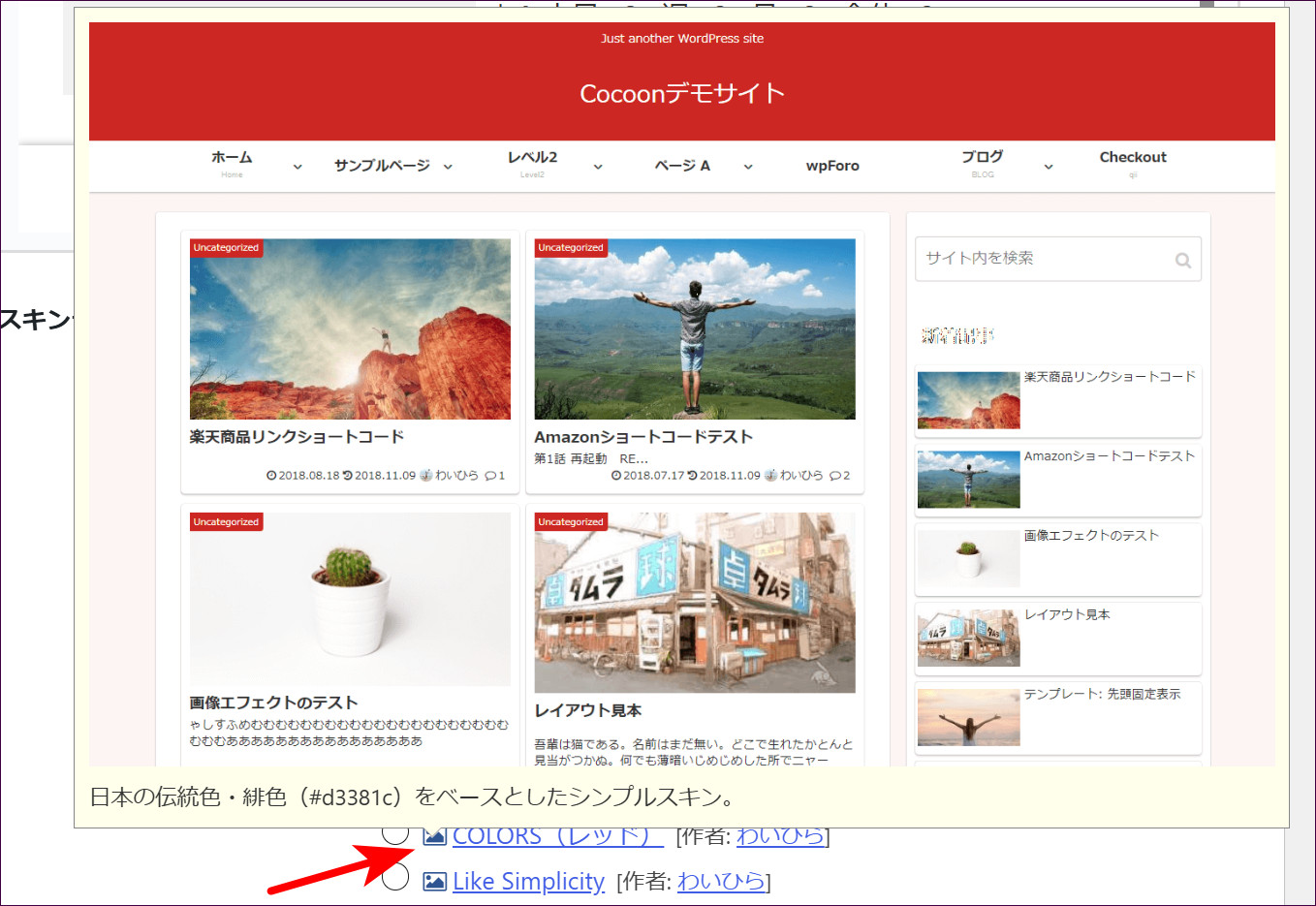Image resolution: width=1316 pixels, height=906 pixels.
Task: Open the cactus 画像エフェクトのテスト card thumbnail
Action: click(350, 600)
